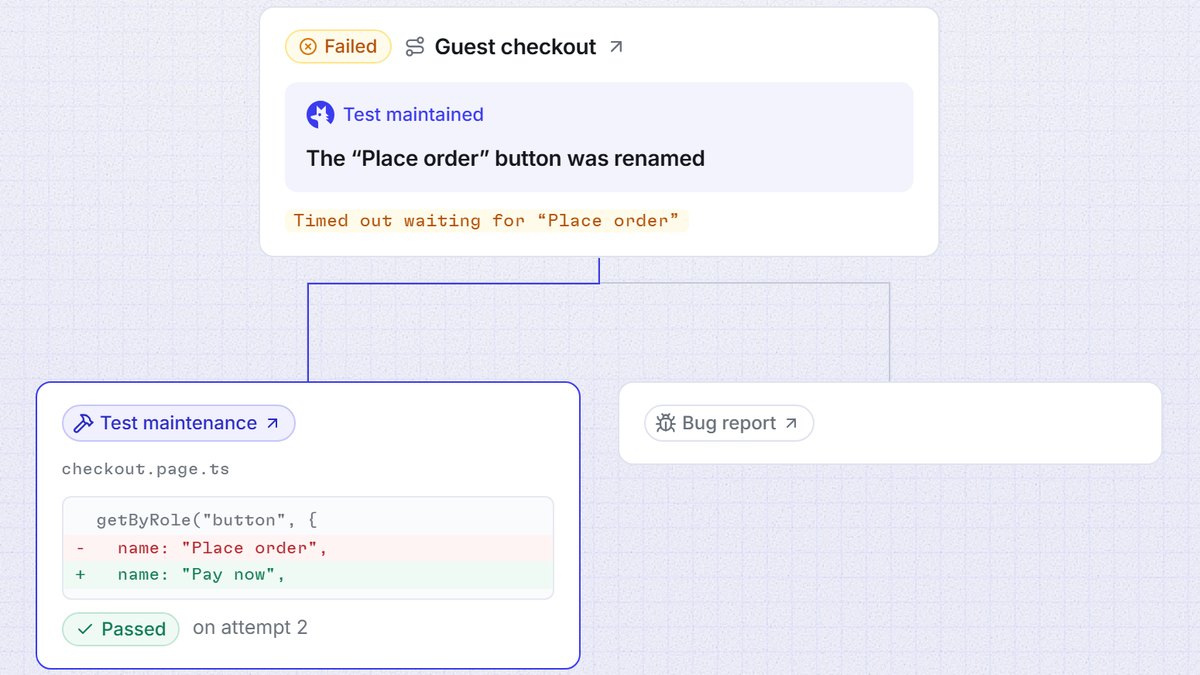Select the removed line name: "Place order"
Image resolution: width=1200 pixels, height=675 pixels.
pyautogui.click(x=308, y=547)
